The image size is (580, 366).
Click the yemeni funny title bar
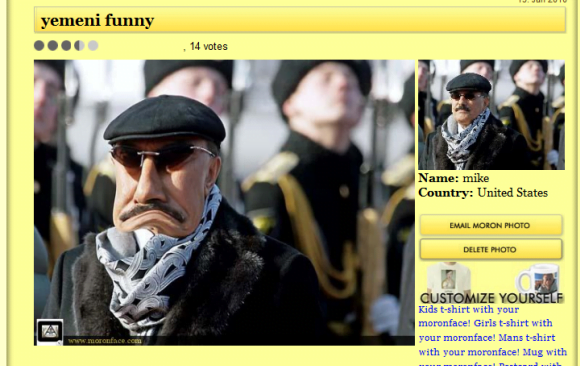coord(300,20)
